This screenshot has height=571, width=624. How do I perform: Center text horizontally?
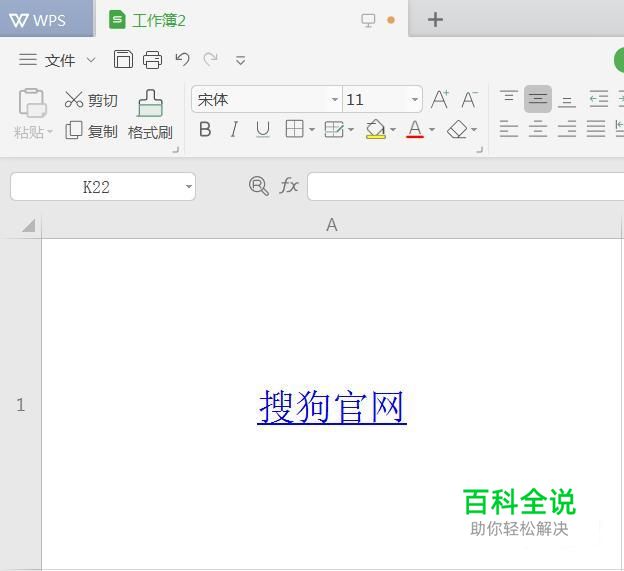[538, 129]
